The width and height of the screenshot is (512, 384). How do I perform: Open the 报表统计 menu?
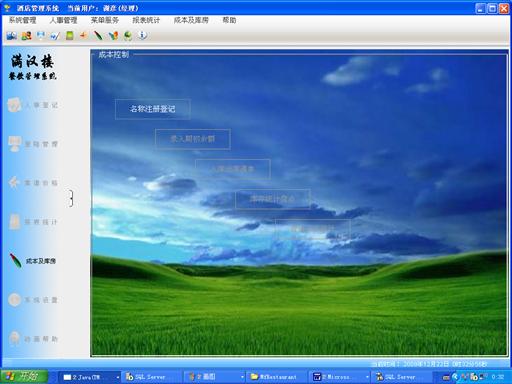point(146,20)
